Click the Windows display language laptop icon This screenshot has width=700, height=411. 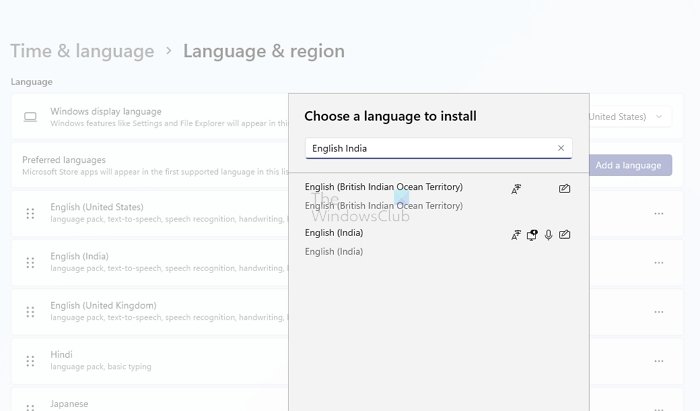pos(30,117)
